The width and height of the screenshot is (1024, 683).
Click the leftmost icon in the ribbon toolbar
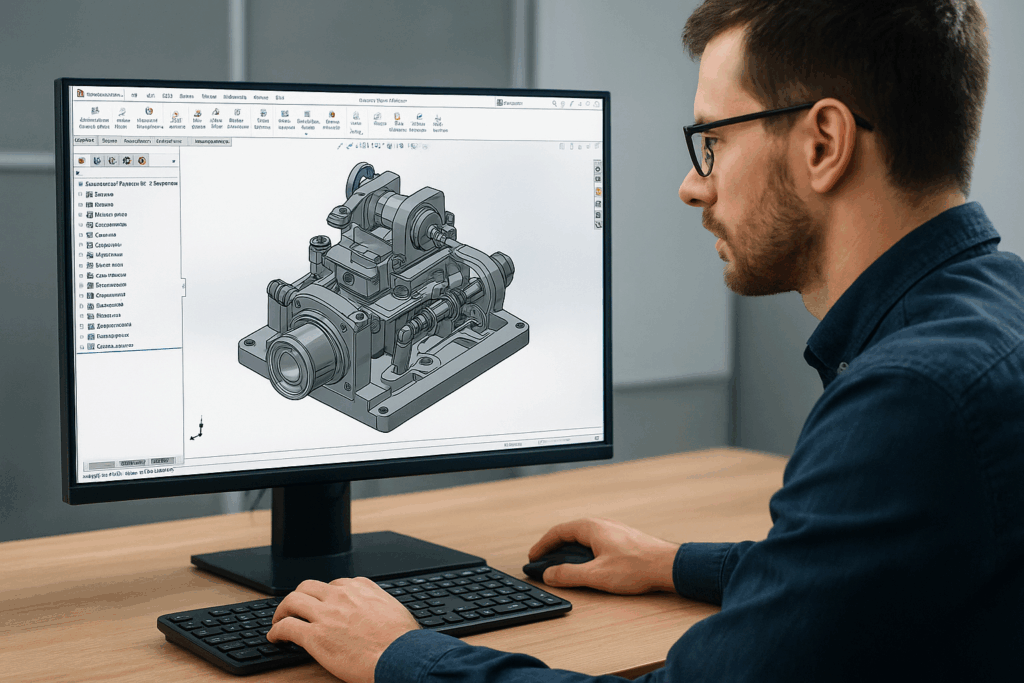point(94,113)
